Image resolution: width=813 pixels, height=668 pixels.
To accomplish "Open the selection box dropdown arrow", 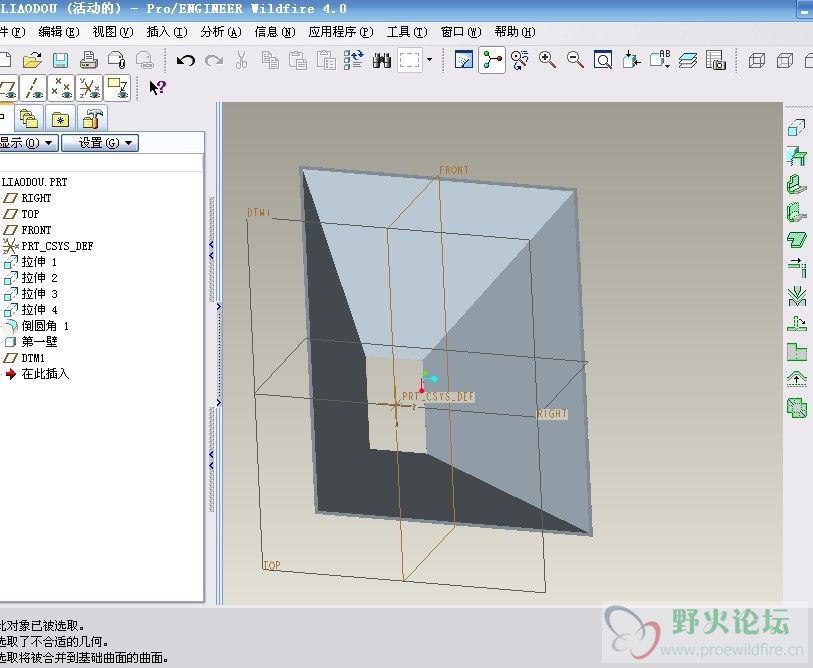I will point(429,60).
